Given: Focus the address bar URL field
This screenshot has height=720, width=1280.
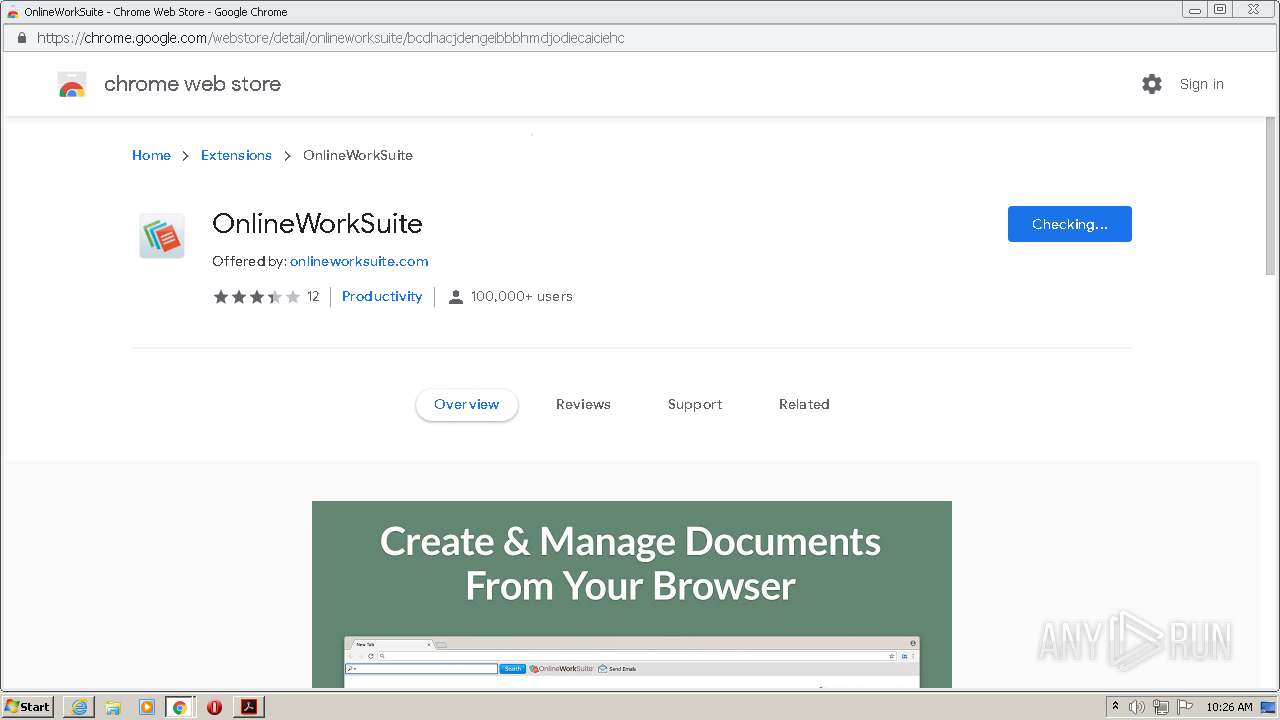Looking at the screenshot, I should tap(640, 38).
